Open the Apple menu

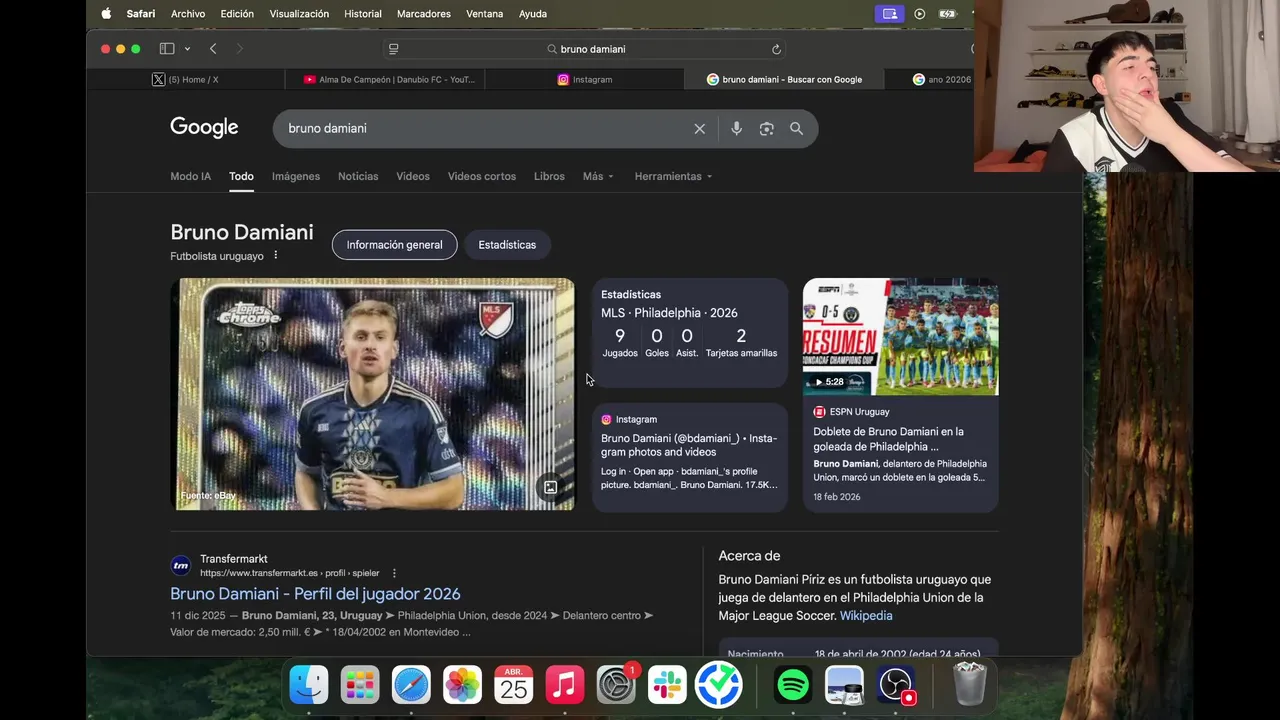[106, 14]
